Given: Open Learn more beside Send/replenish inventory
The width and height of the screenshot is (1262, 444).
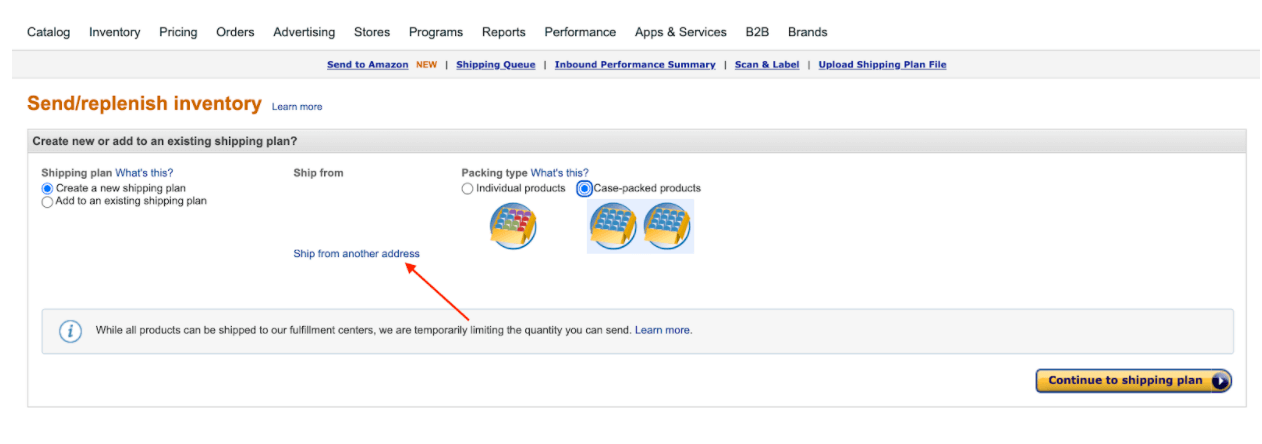Looking at the screenshot, I should (297, 107).
